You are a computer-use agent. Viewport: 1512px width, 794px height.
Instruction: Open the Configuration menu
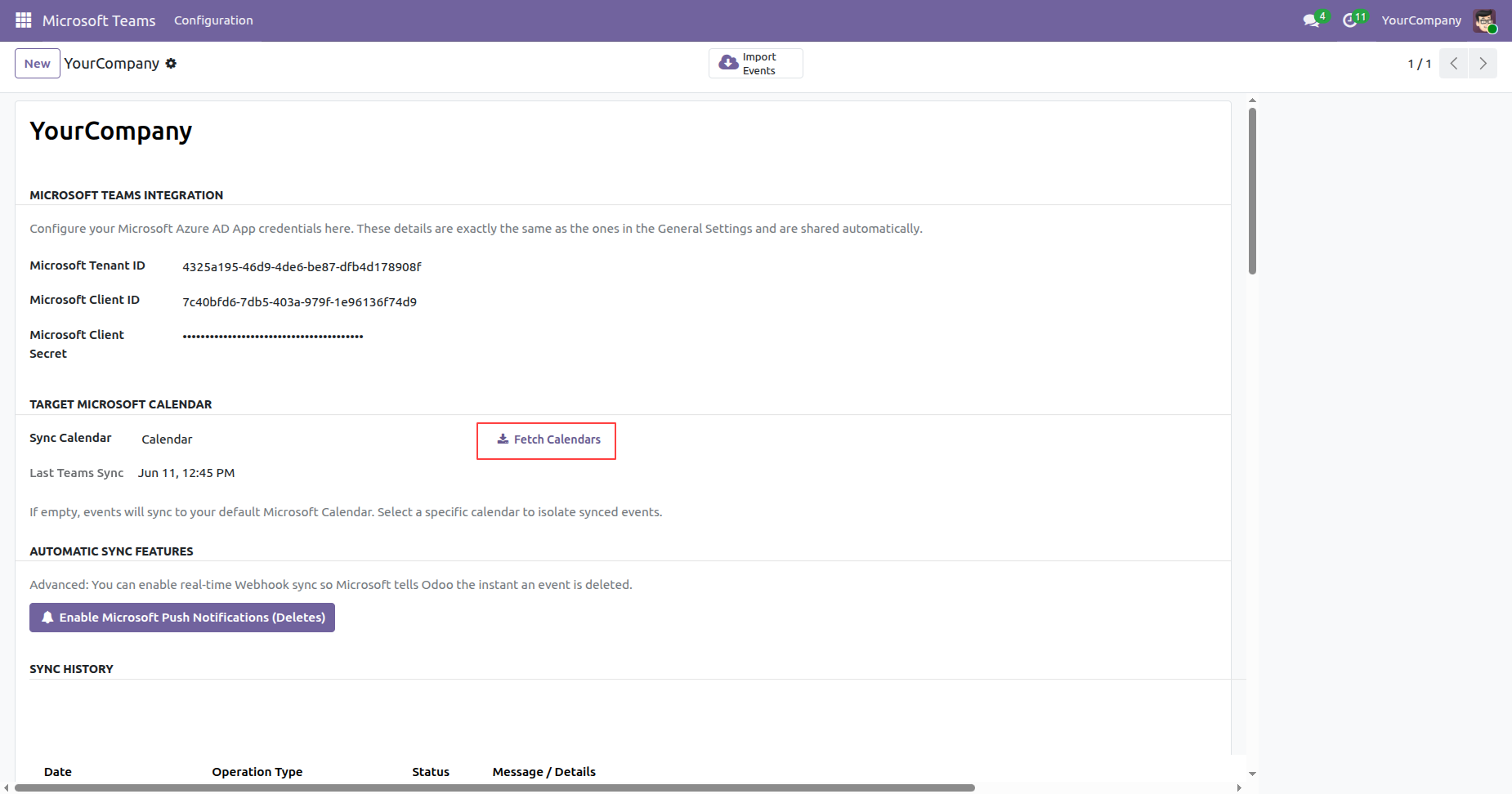213,20
